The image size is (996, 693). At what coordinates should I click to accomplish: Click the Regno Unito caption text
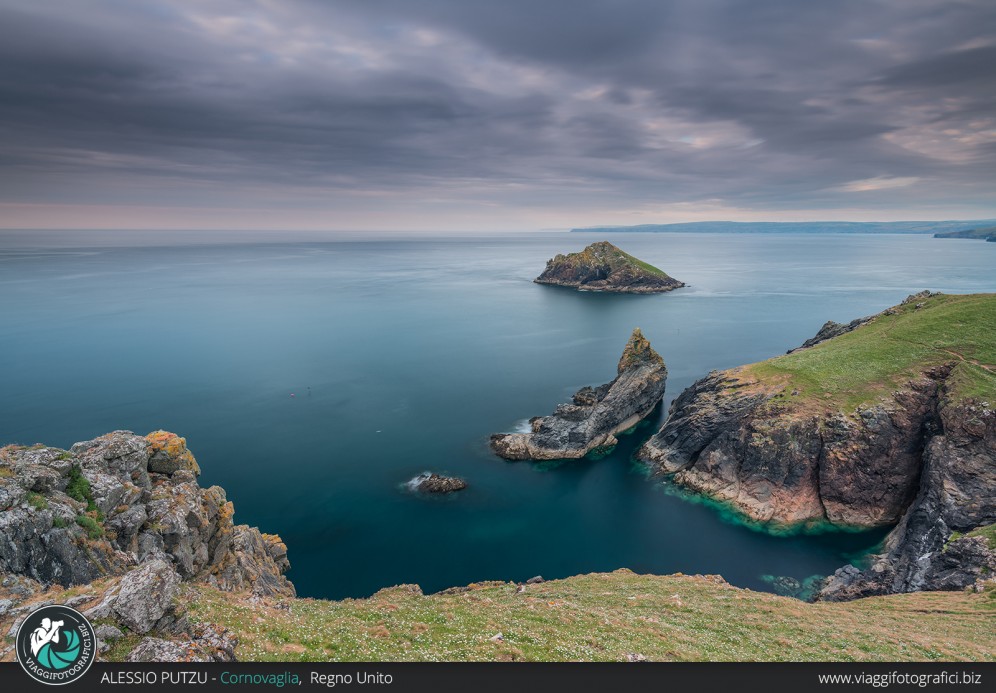351,678
